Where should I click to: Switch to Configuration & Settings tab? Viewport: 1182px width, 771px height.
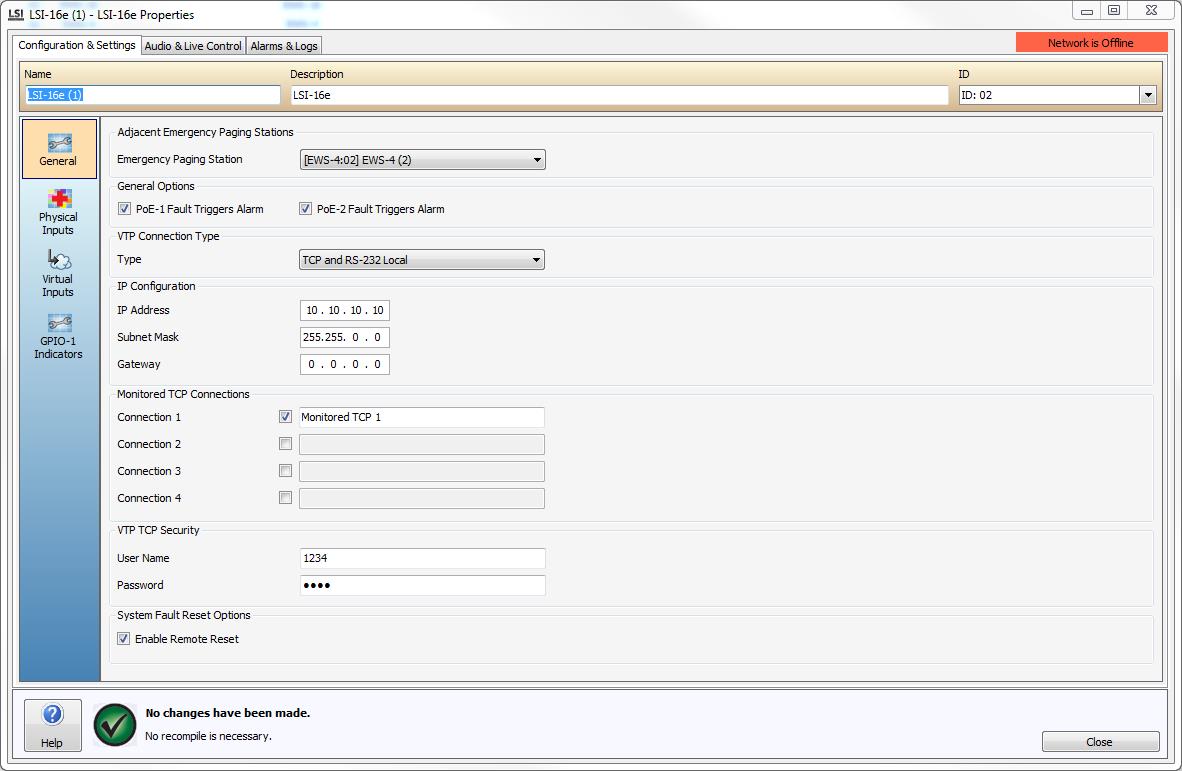click(77, 45)
